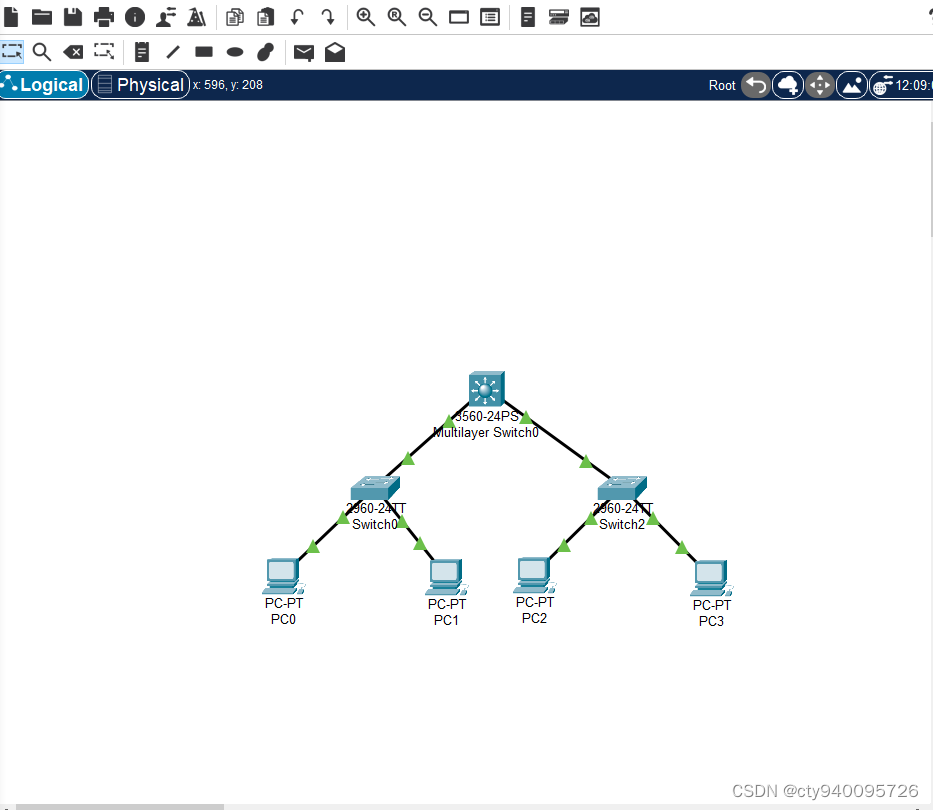
Task: Zoom out of the workspace
Action: [427, 17]
